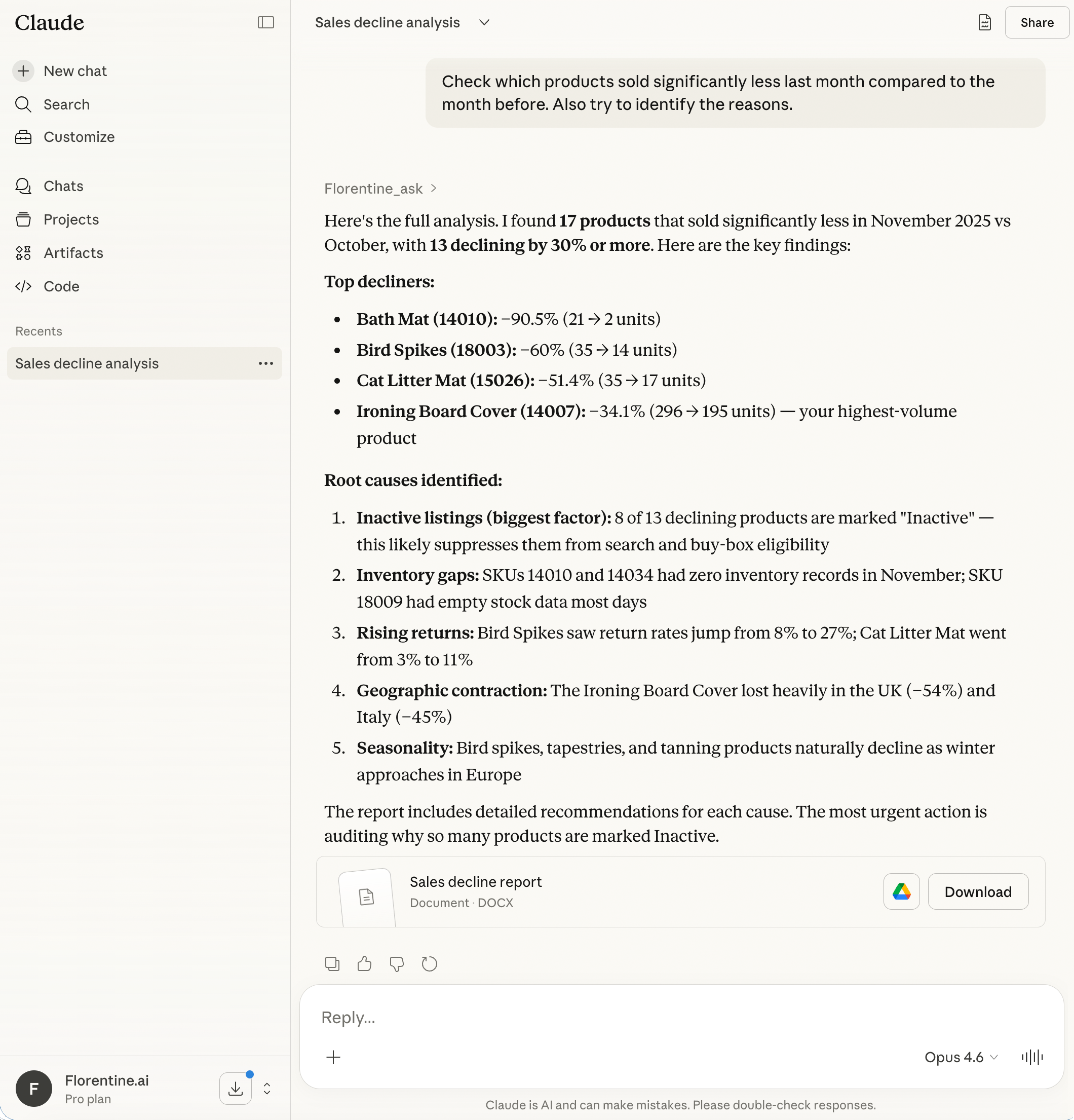This screenshot has width=1074, height=1120.
Task: Retry the assistant response
Action: point(429,963)
